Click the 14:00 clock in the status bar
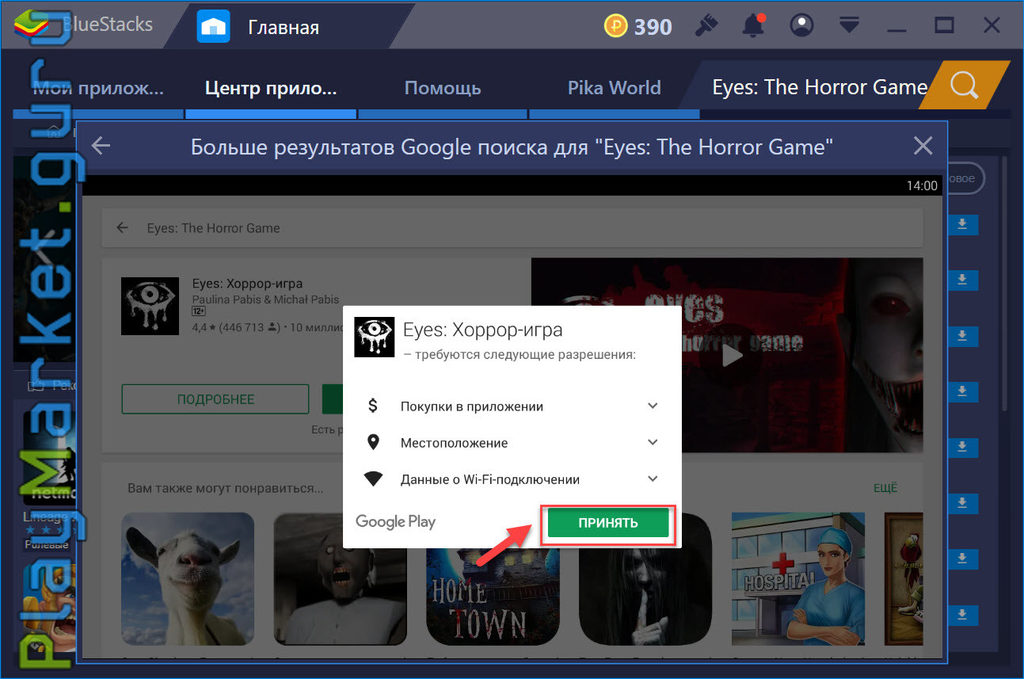 tap(921, 185)
